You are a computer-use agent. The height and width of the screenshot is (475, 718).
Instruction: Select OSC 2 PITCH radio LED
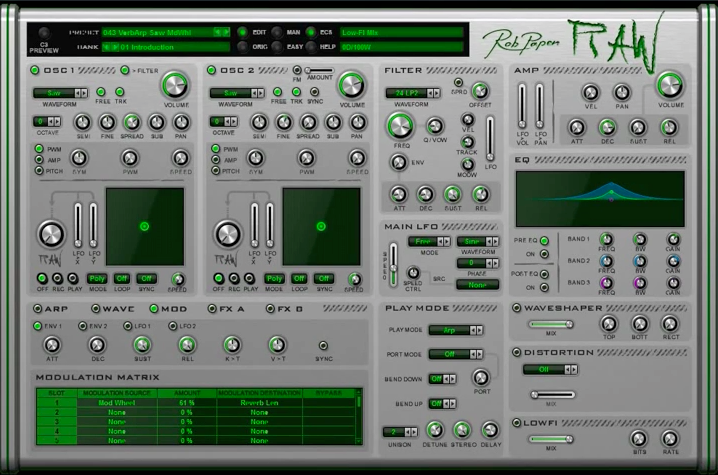pos(215,170)
